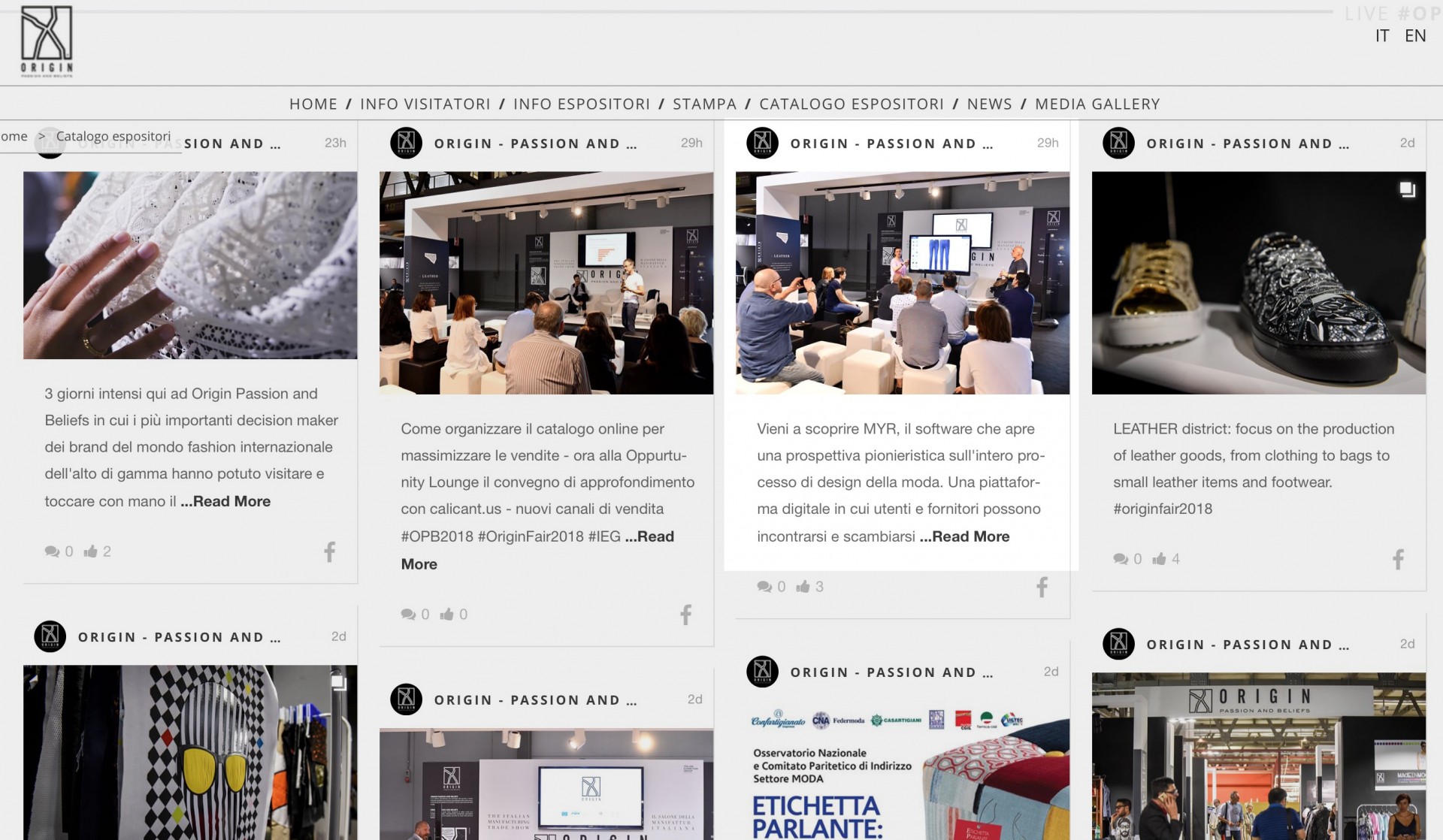Screen dimensions: 1443x840
Task: Click comments icon on lace fabric post
Action: (x=51, y=551)
